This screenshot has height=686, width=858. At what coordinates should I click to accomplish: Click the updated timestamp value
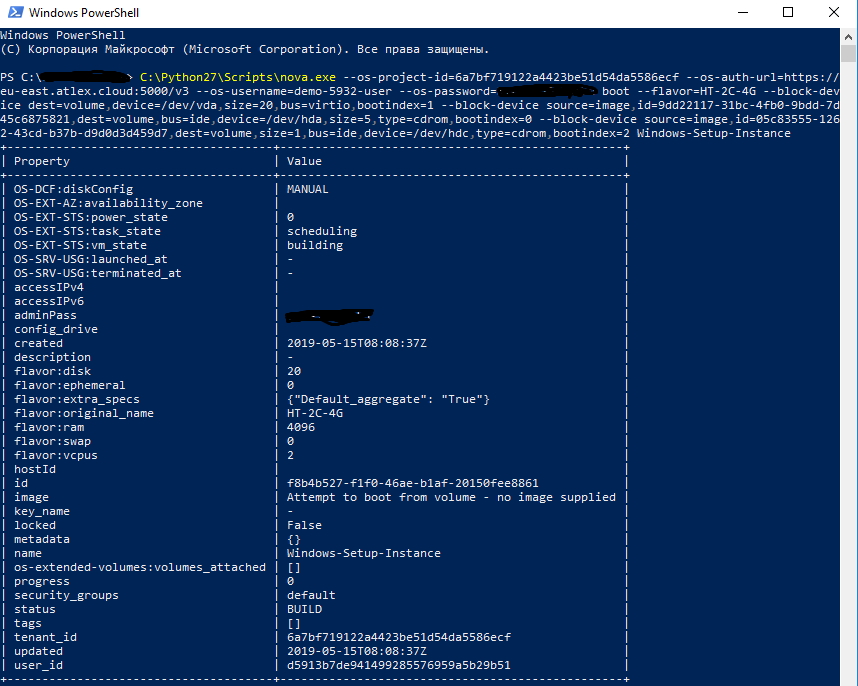357,652
